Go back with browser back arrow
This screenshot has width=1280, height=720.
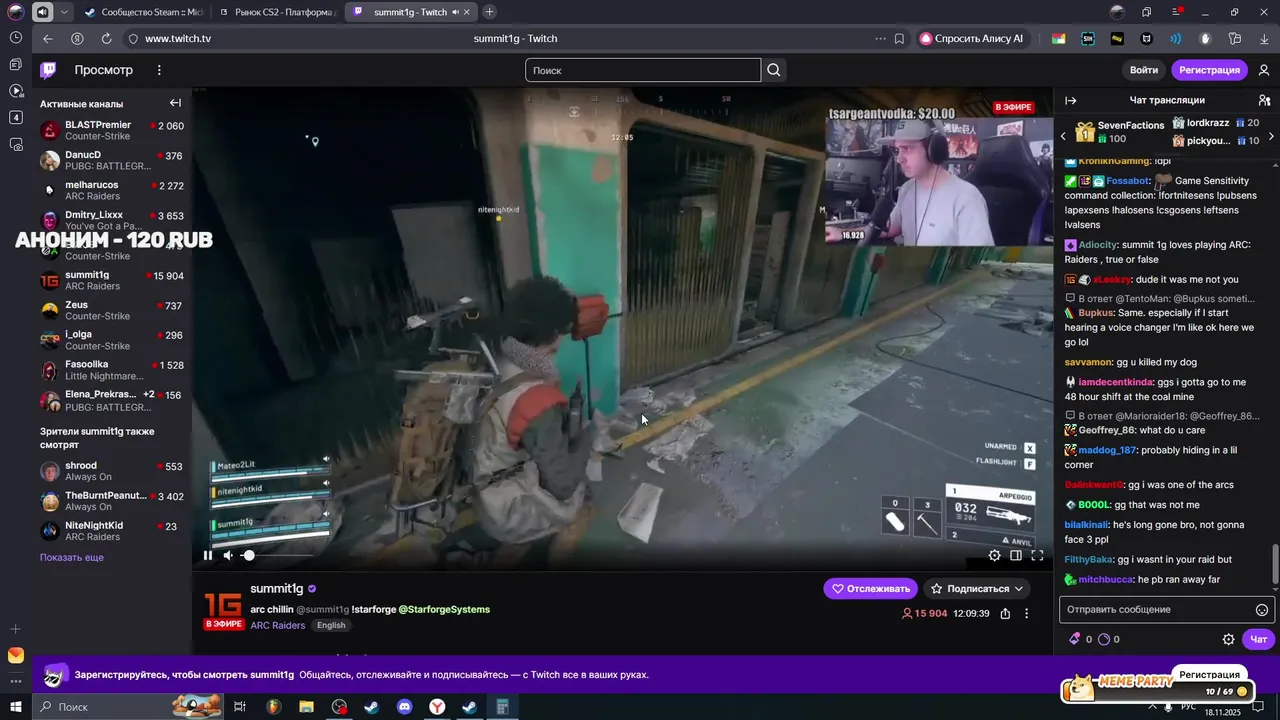(48, 38)
